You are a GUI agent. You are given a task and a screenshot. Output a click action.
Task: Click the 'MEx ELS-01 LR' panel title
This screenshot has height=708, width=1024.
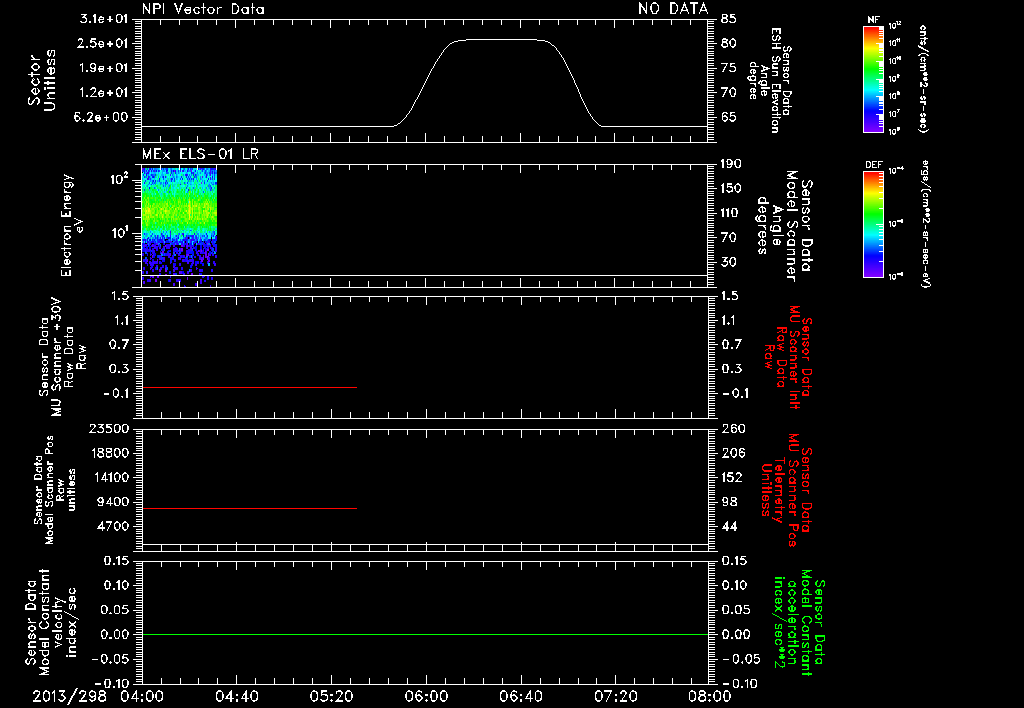point(200,154)
